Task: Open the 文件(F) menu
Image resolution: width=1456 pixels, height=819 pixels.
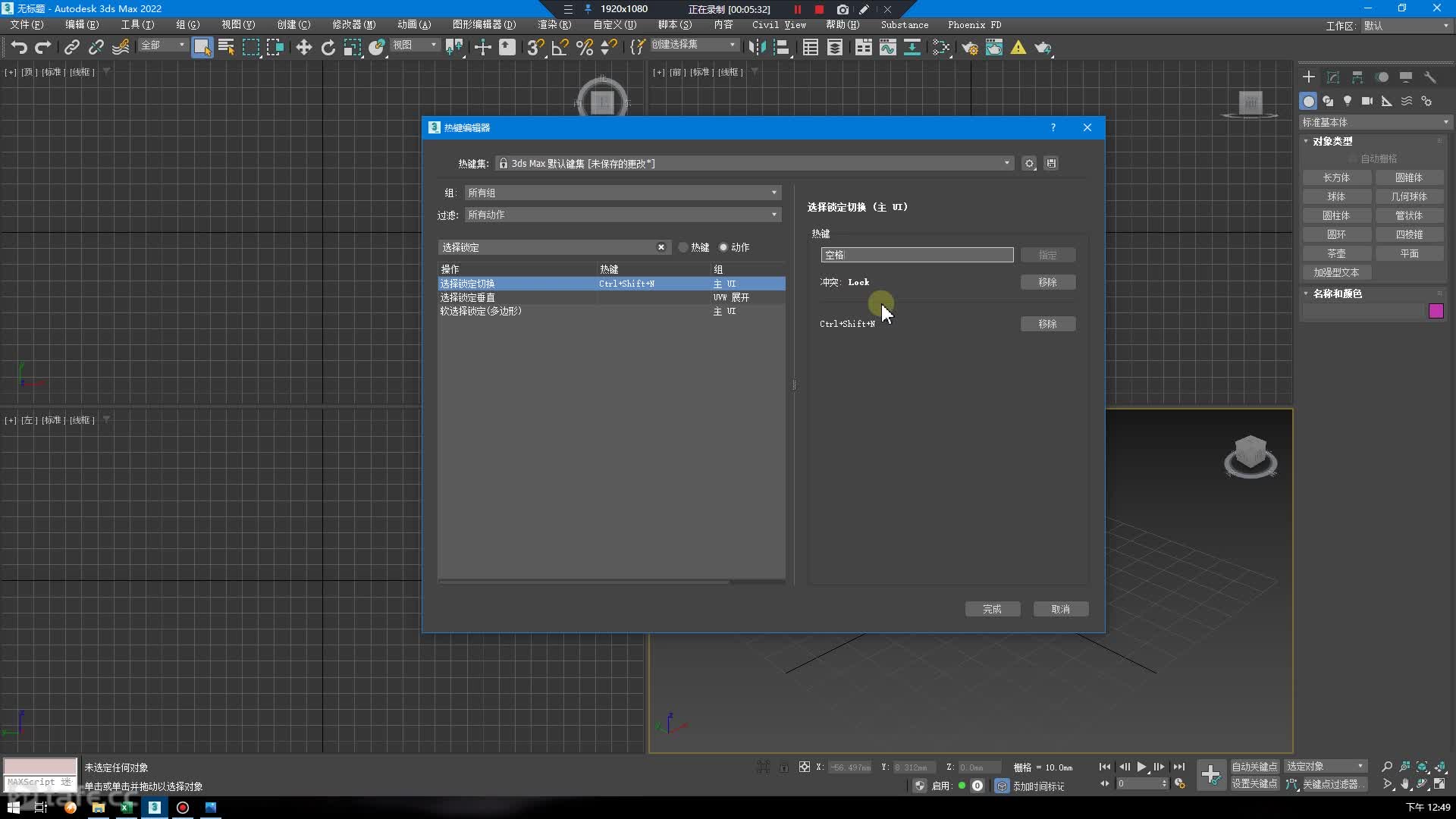Action: [27, 25]
